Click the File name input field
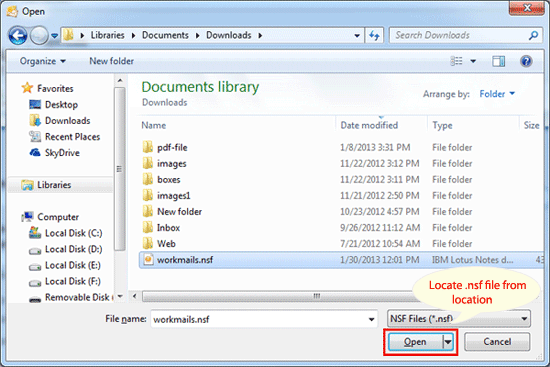This screenshot has width=550, height=367. (264, 319)
